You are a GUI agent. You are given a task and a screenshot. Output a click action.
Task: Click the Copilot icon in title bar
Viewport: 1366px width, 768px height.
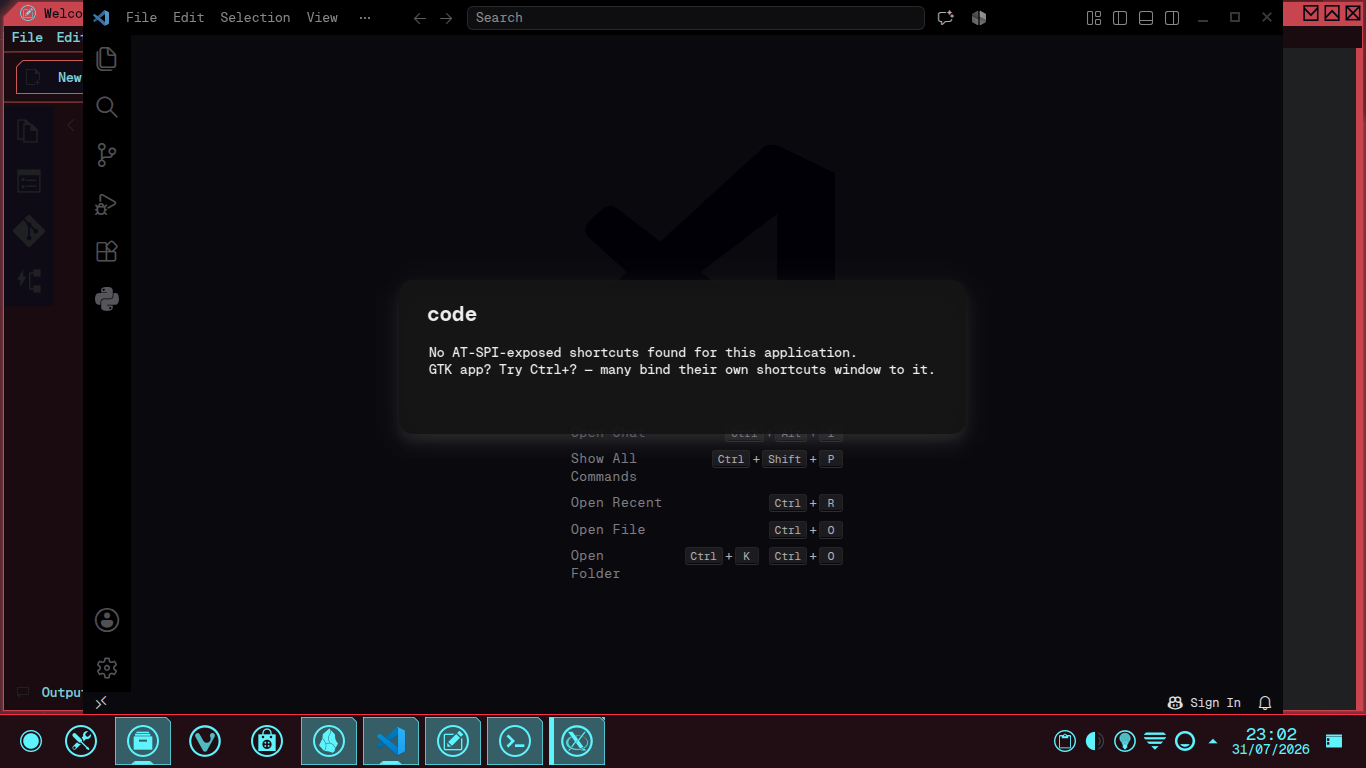click(x=979, y=18)
